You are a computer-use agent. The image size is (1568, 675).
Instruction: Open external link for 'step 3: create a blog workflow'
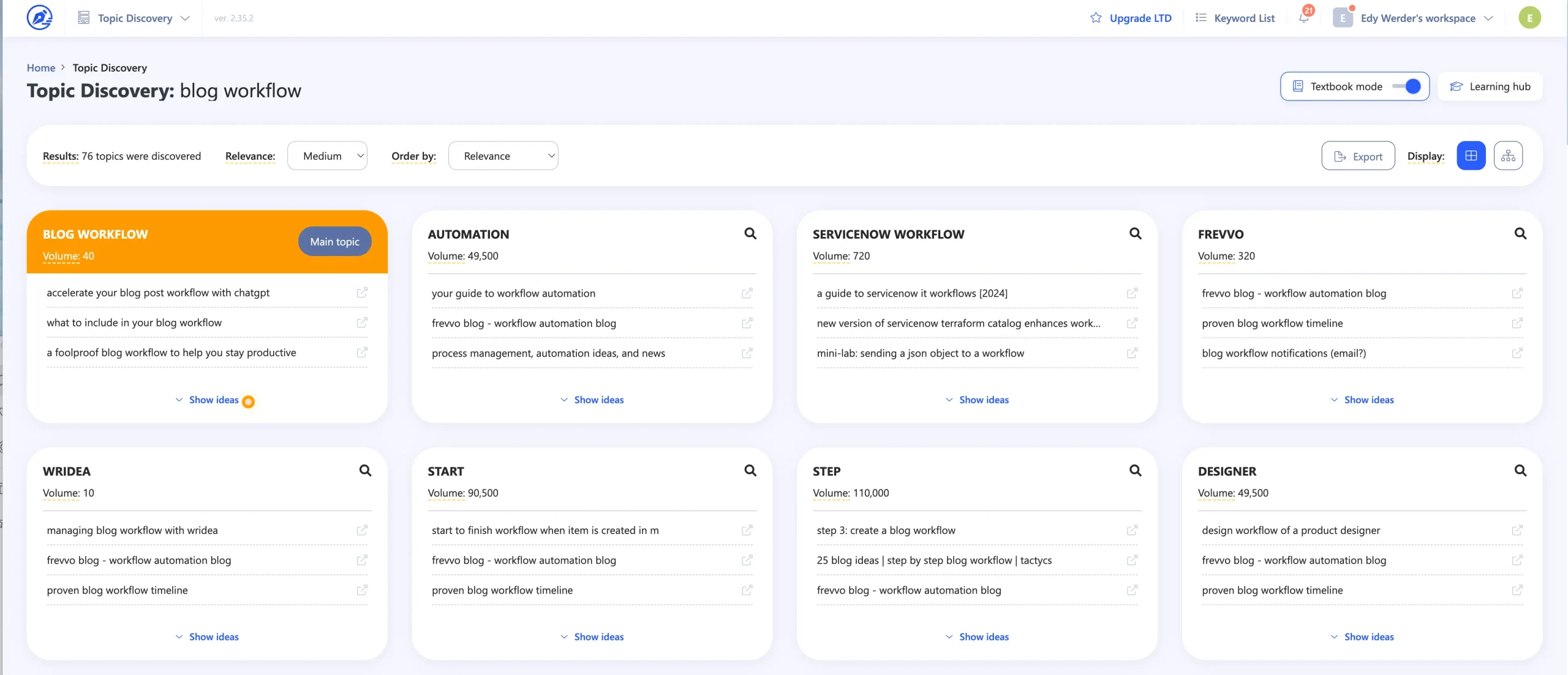click(x=1131, y=530)
